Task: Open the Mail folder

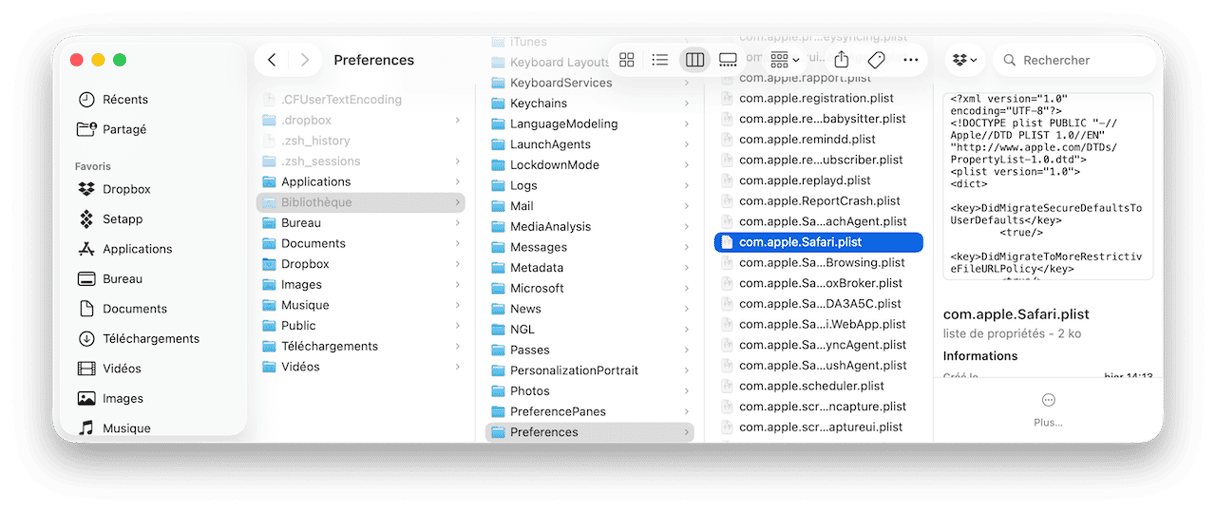Action: coord(521,206)
